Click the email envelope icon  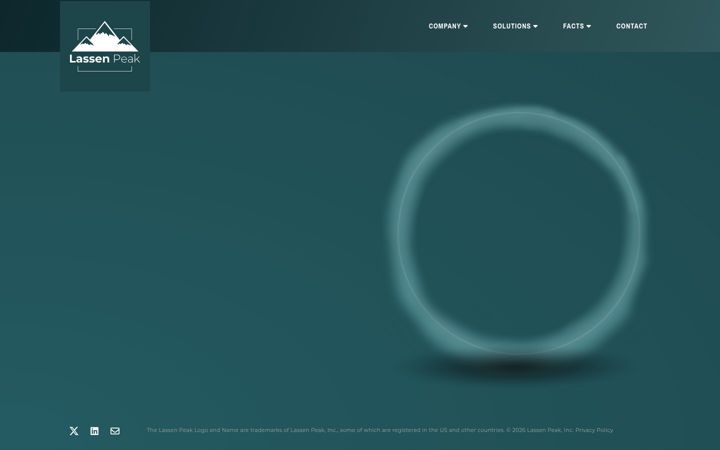[115, 431]
